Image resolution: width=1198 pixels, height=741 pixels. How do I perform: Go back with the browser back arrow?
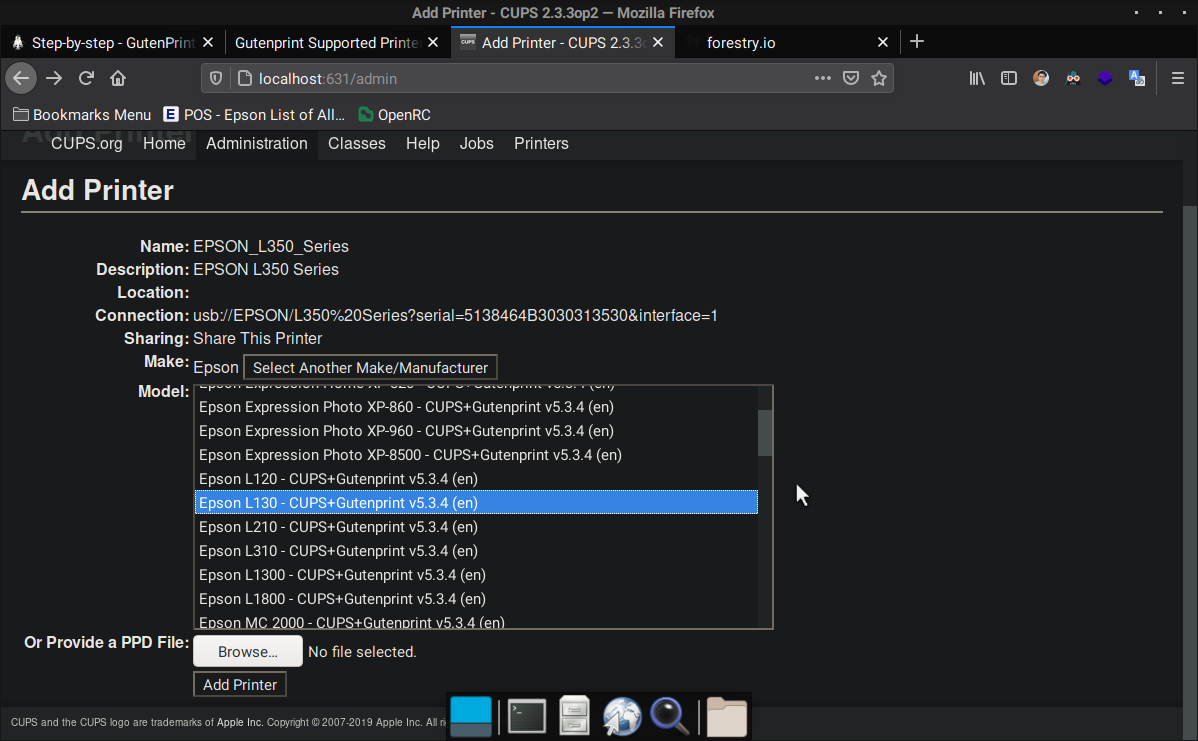pyautogui.click(x=21, y=78)
